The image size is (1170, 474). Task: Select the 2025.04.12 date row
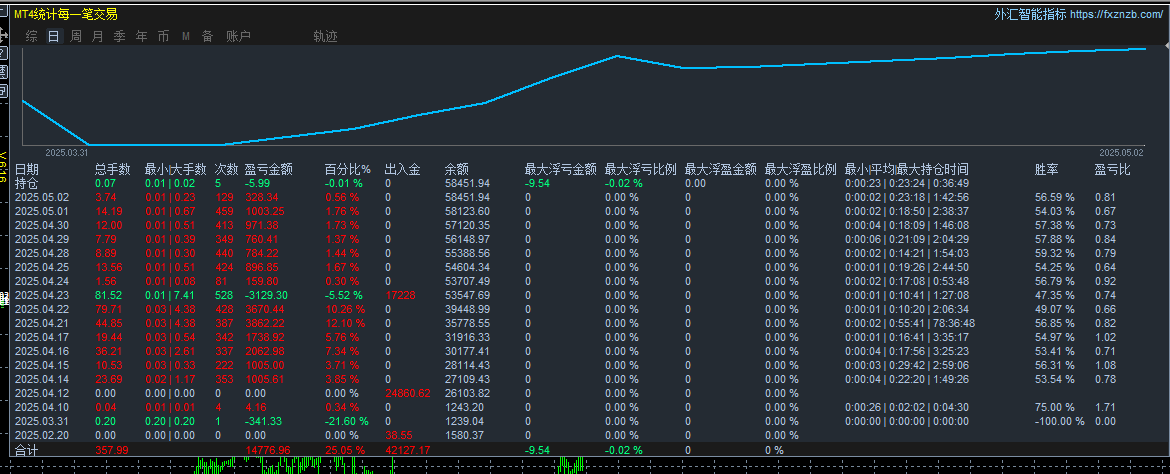click(42, 393)
